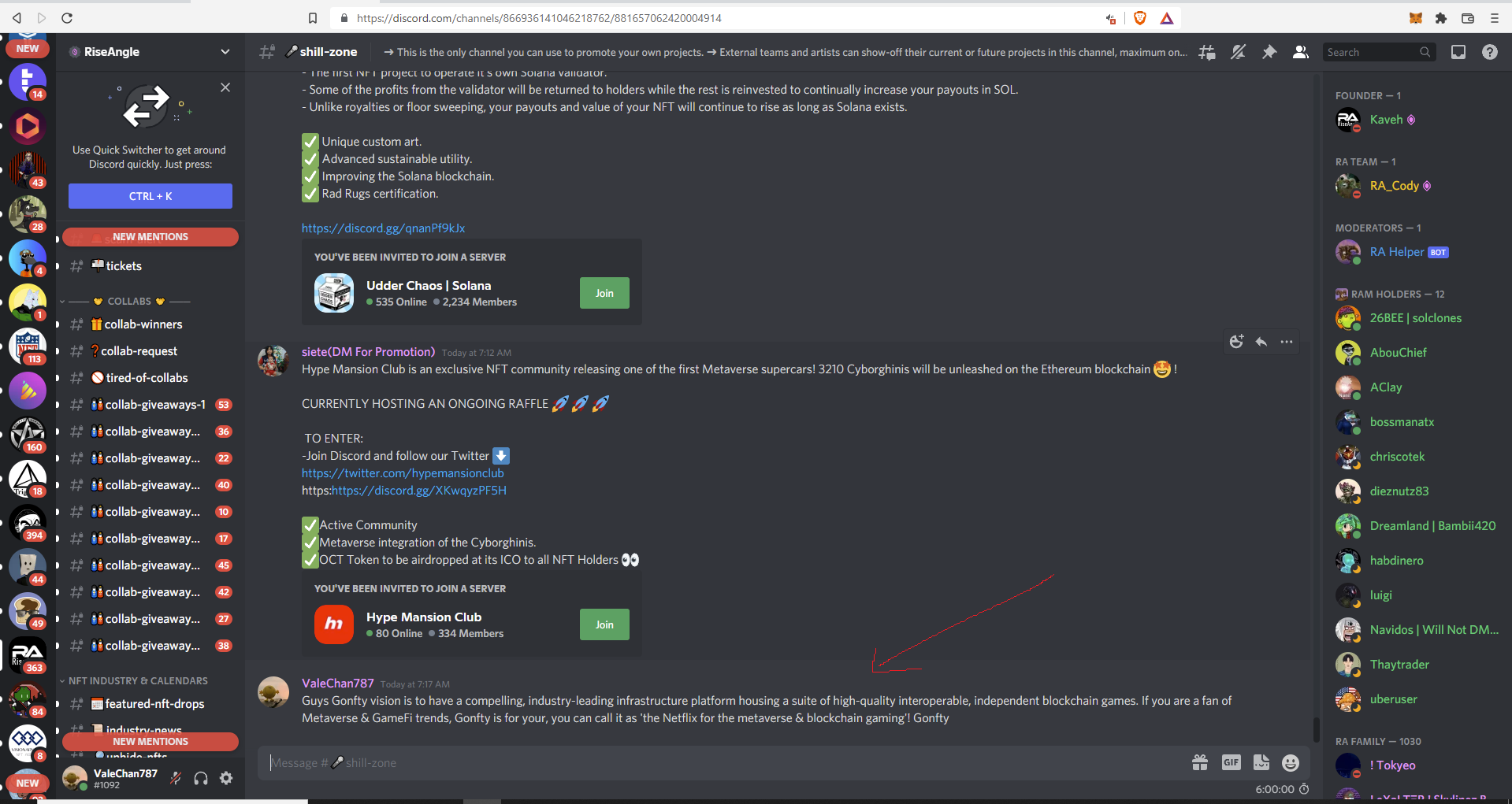Open the Help question mark icon
This screenshot has height=804, width=1512.
tap(1489, 52)
